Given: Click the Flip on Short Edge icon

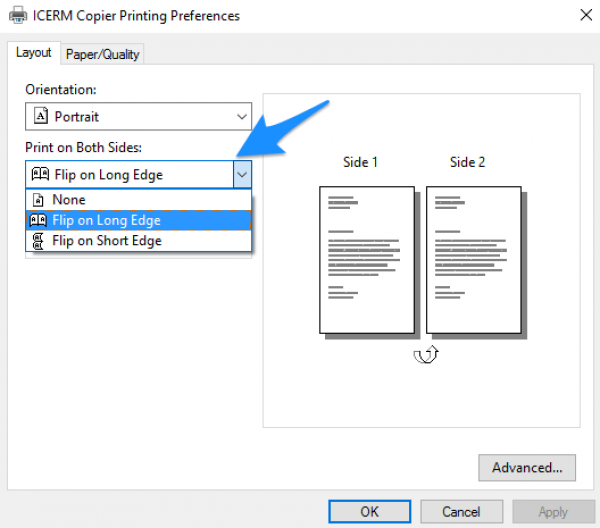Looking at the screenshot, I should coord(38,241).
